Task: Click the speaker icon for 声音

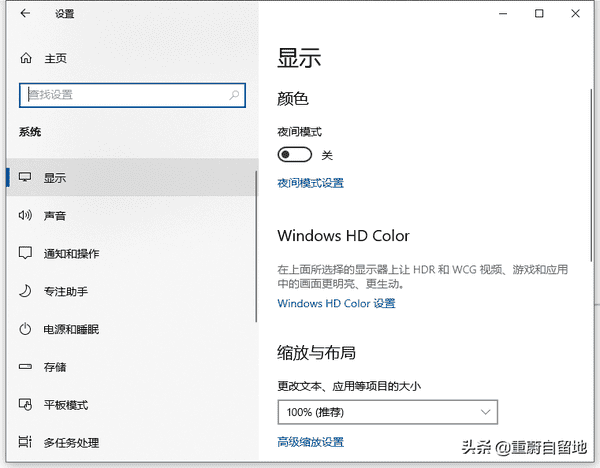Action: pos(25,215)
